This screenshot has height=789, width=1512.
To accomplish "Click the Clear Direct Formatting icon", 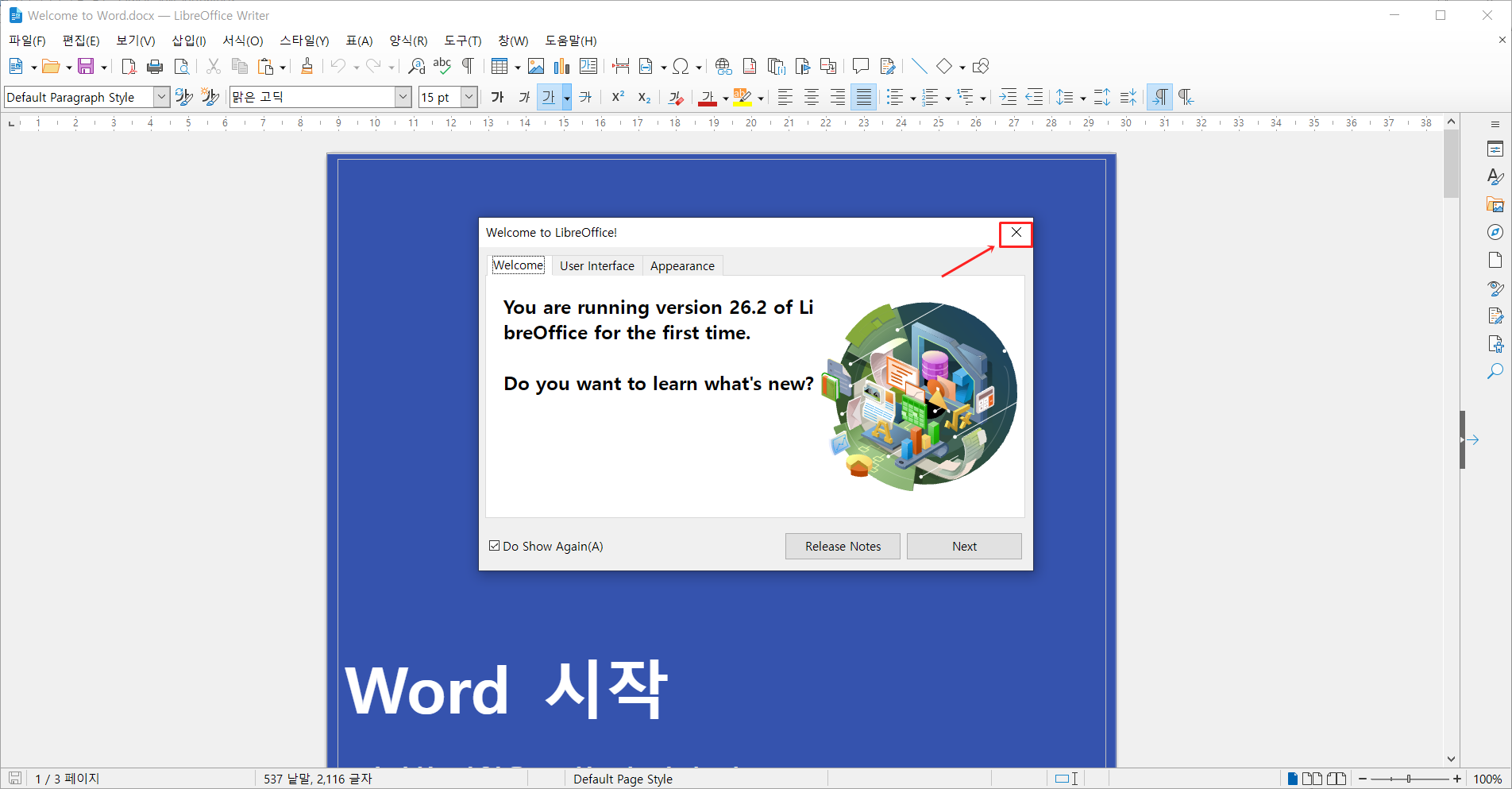I will pyautogui.click(x=675, y=98).
